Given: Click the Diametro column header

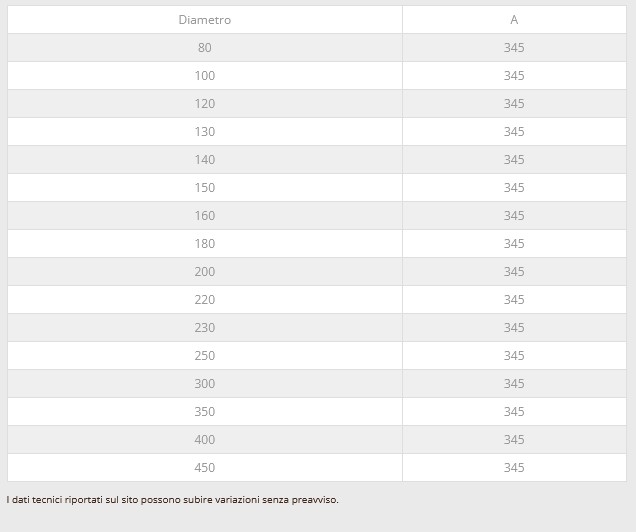Looking at the screenshot, I should [205, 20].
